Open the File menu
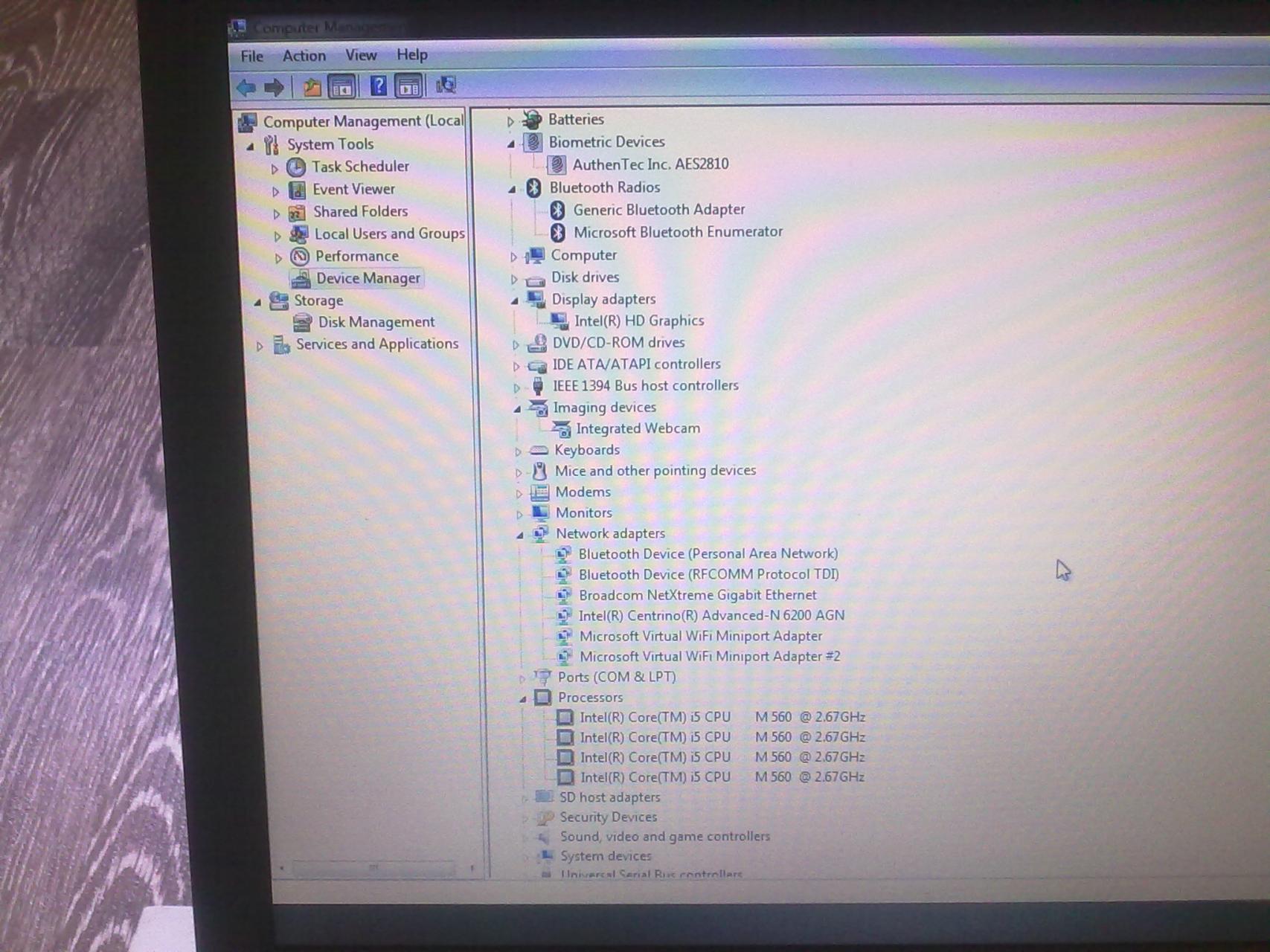This screenshot has height=952, width=1270. pos(251,56)
